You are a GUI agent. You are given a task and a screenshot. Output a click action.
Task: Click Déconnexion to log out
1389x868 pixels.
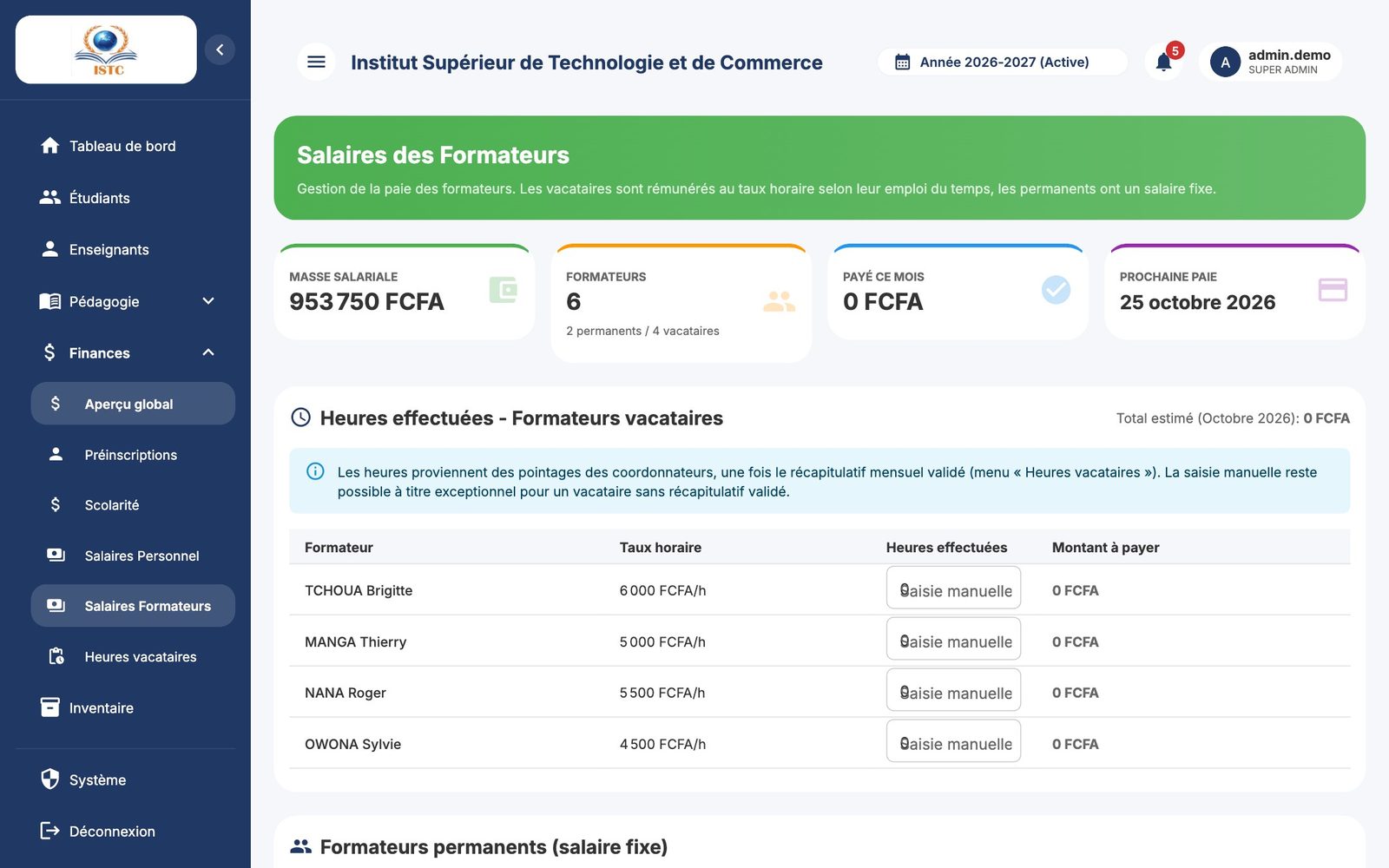point(125,831)
